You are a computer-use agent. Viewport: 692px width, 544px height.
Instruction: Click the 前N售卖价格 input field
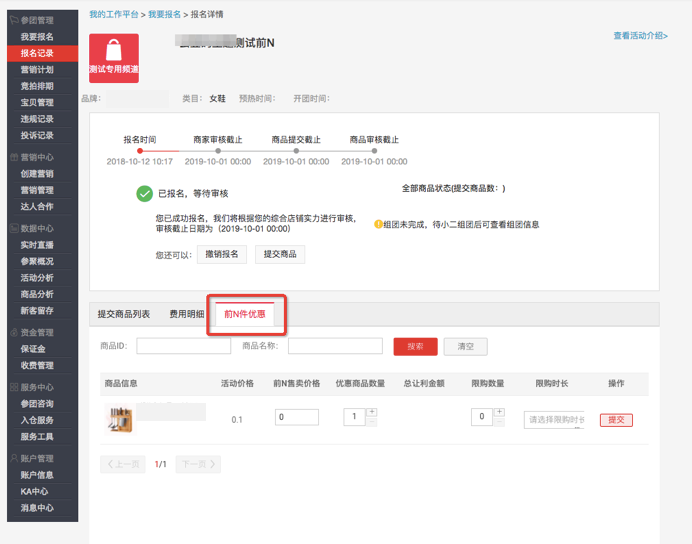[x=296, y=417]
